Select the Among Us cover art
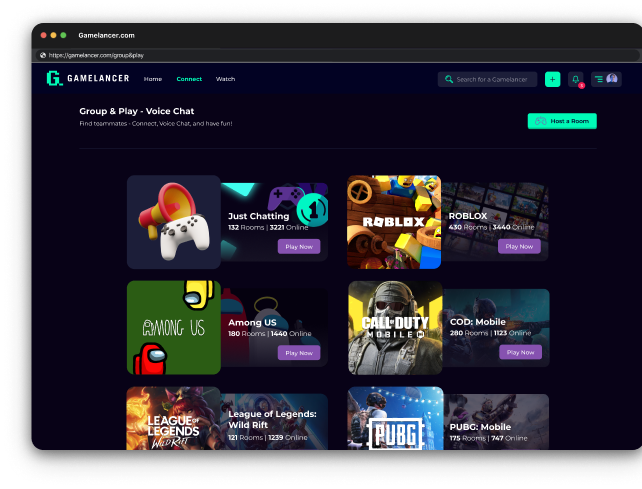Screen dimensions: 642x489 [173, 327]
